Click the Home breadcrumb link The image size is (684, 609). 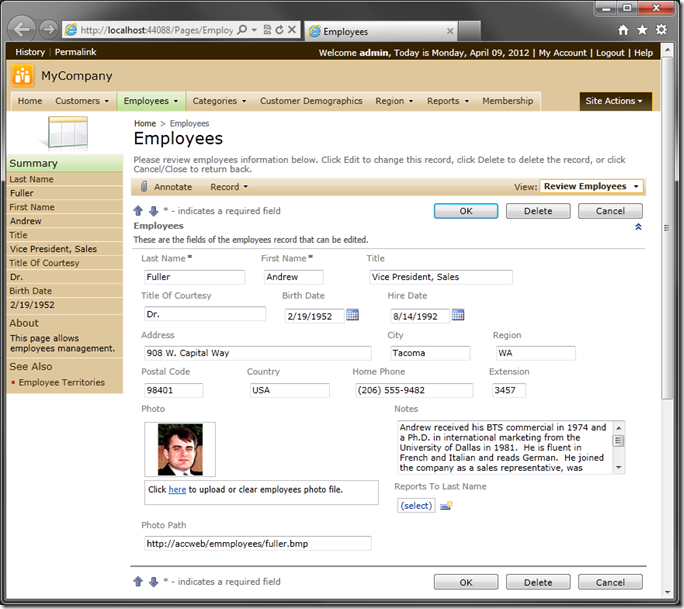(145, 123)
